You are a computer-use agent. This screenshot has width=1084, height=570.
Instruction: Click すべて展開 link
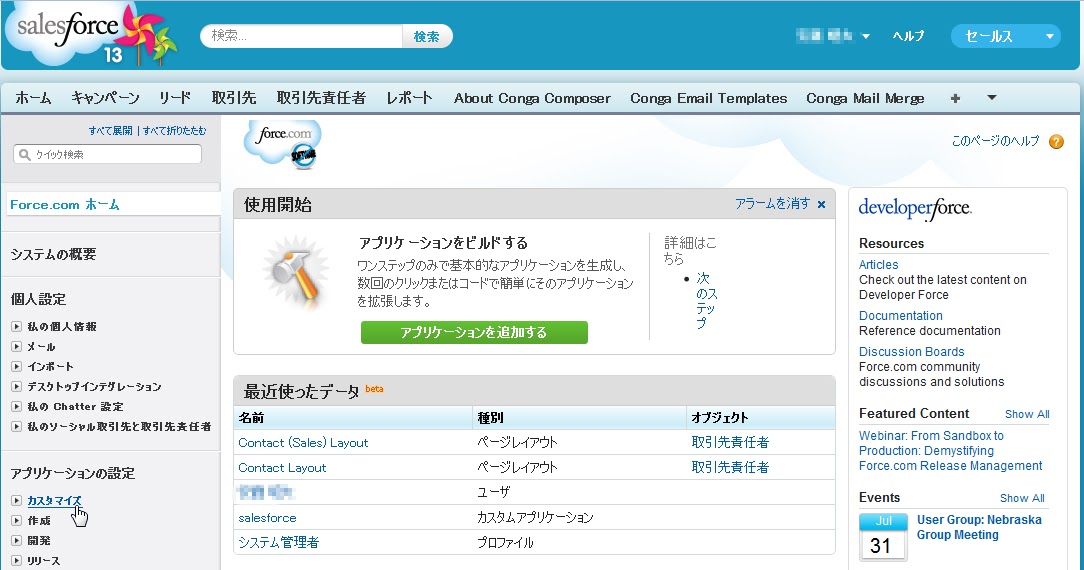[x=110, y=131]
